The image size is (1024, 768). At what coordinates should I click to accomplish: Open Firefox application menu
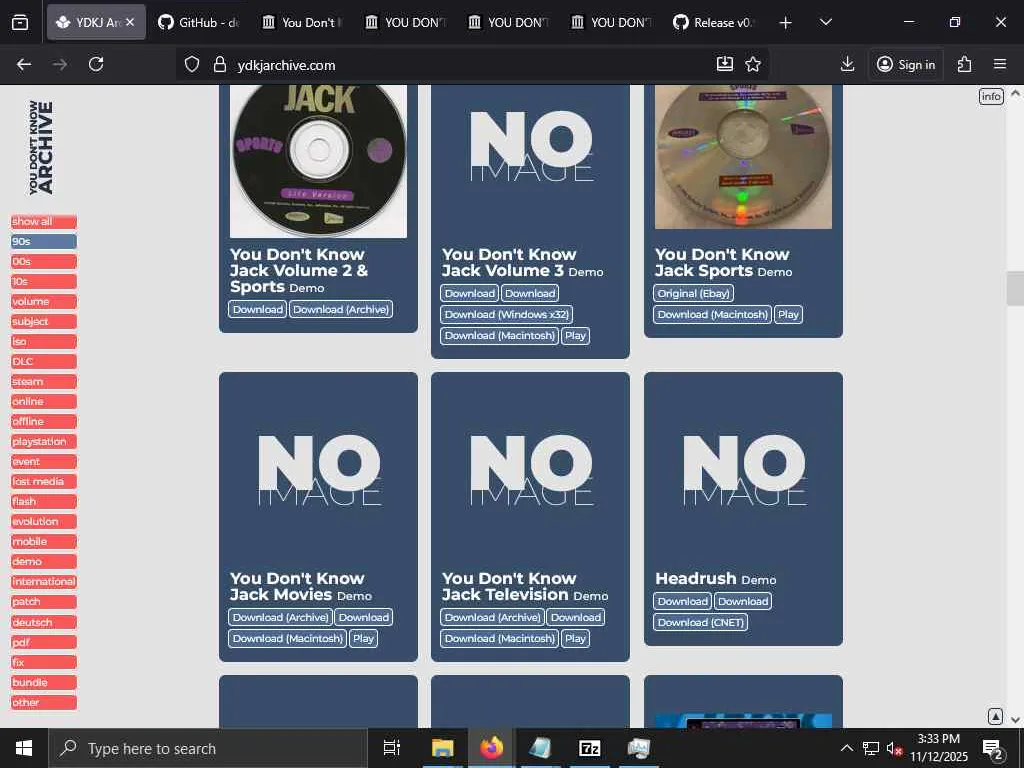pos(1000,64)
